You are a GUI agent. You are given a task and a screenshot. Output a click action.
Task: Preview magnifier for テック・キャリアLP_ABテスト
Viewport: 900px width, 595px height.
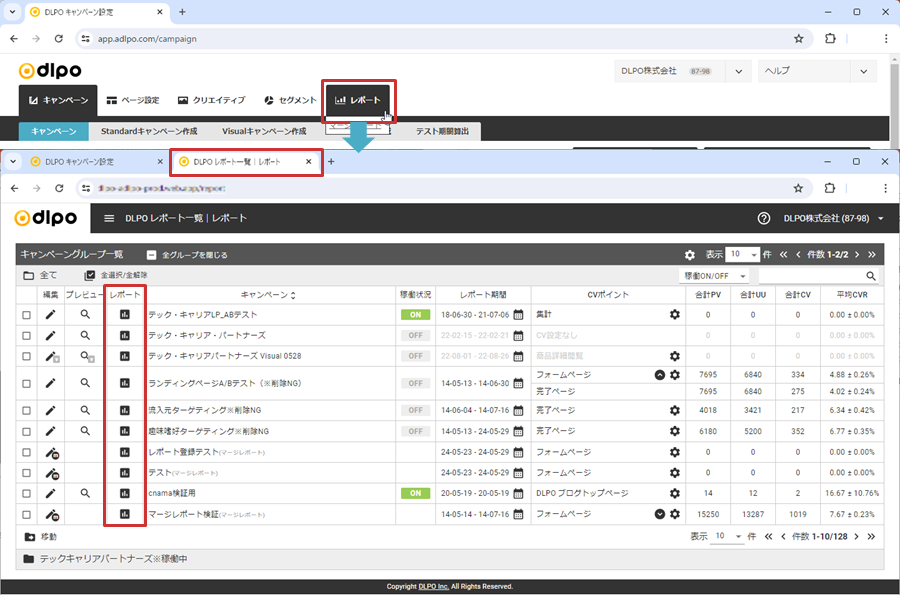pyautogui.click(x=85, y=314)
